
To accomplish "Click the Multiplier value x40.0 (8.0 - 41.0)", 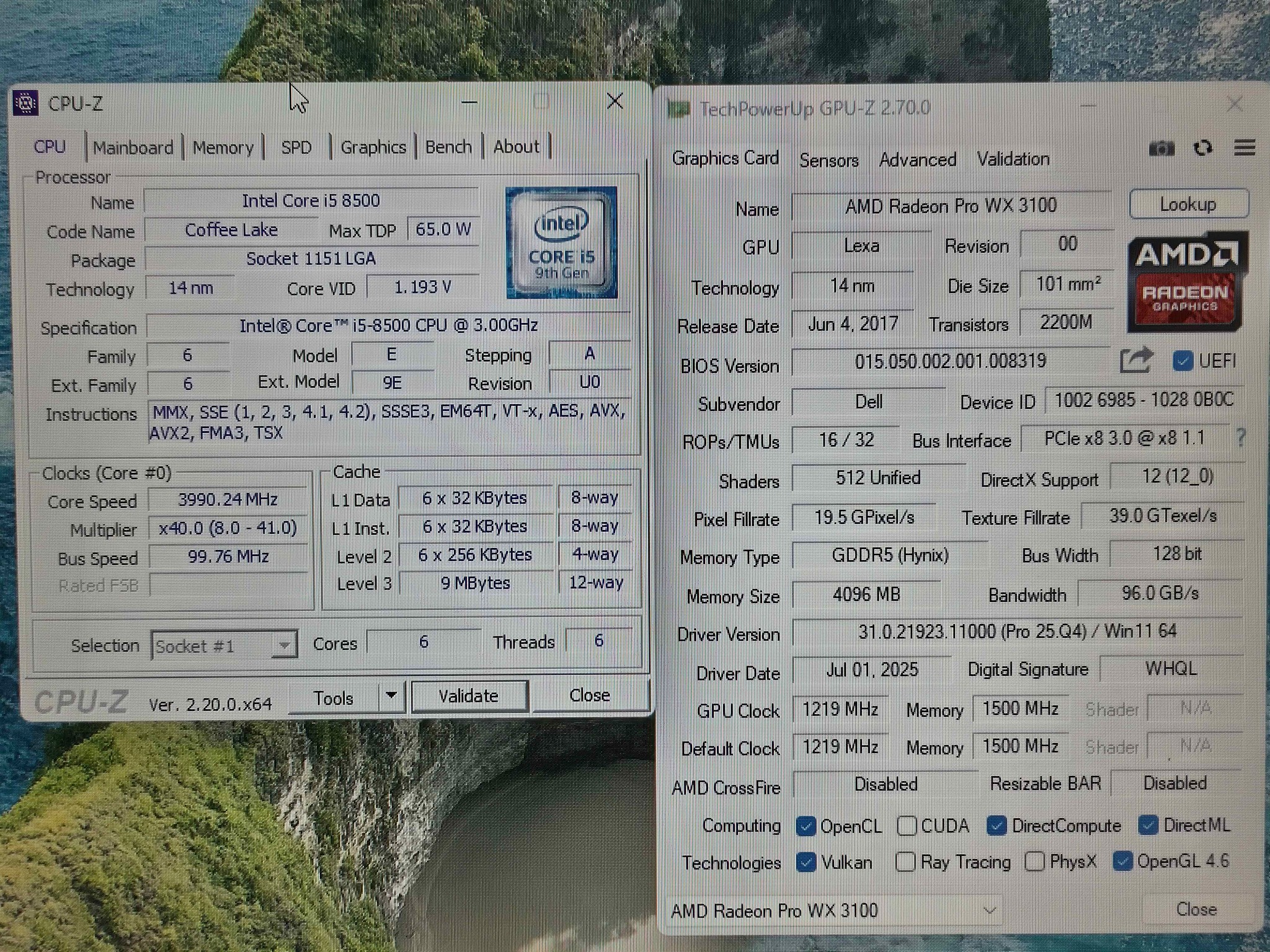I will coord(228,528).
